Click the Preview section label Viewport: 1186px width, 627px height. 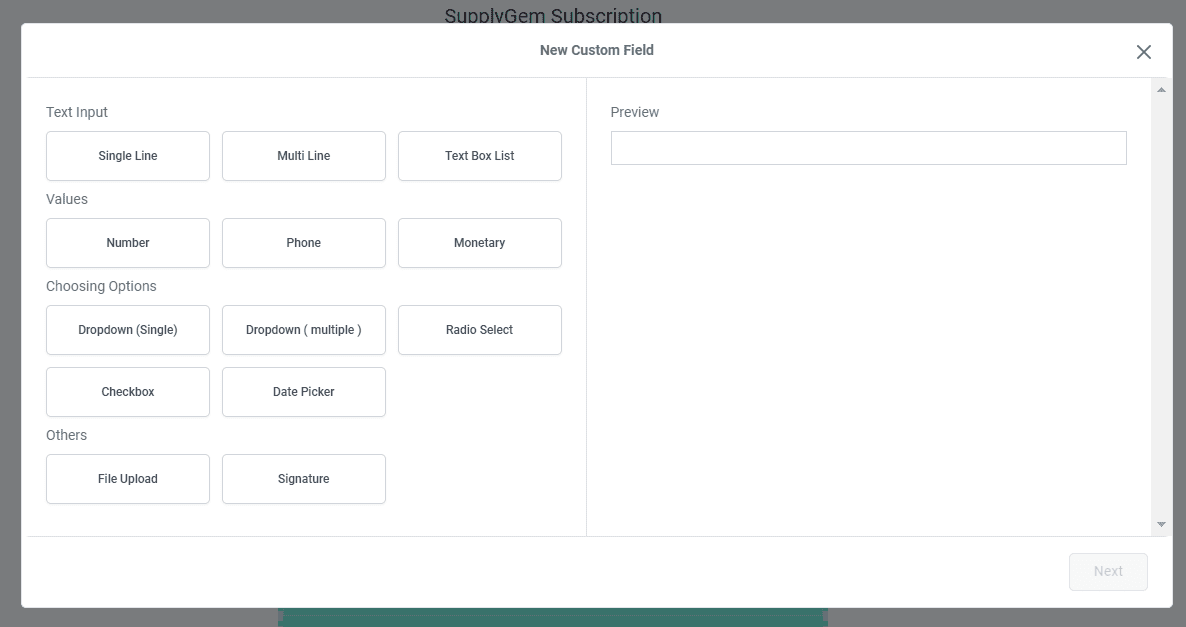point(634,112)
